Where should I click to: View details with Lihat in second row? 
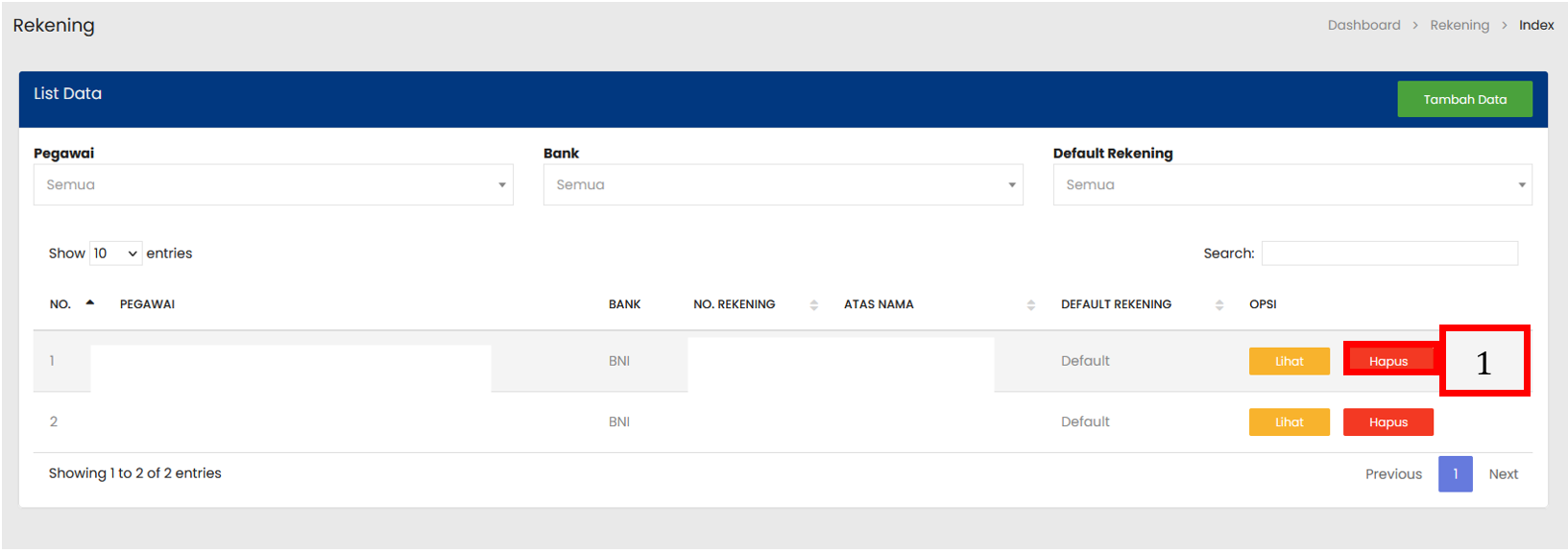click(1289, 422)
